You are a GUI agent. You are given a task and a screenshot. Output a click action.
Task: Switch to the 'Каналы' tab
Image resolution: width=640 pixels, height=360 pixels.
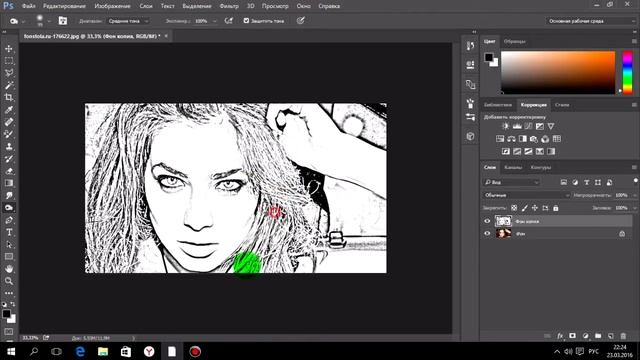click(x=513, y=167)
